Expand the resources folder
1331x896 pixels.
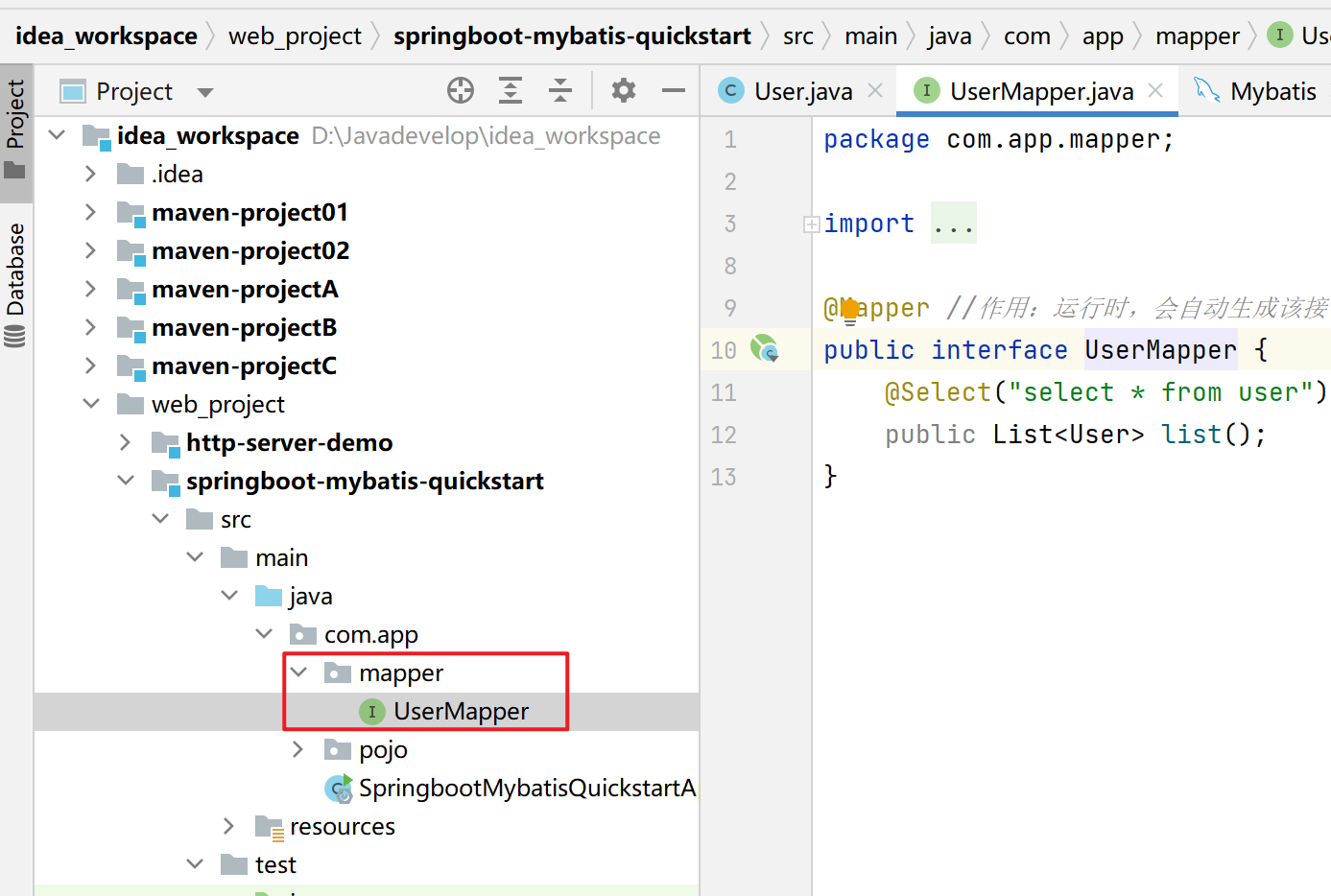pyautogui.click(x=228, y=826)
